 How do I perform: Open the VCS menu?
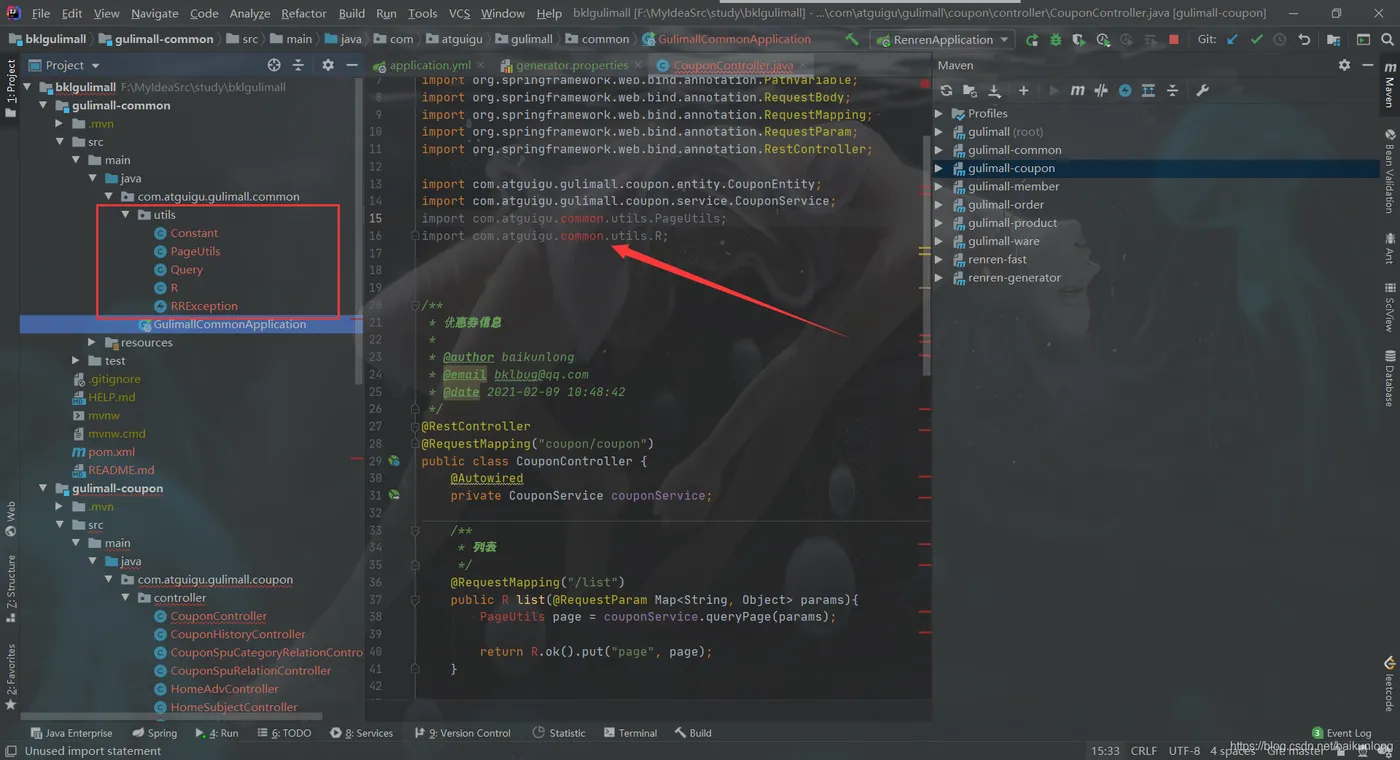459,13
